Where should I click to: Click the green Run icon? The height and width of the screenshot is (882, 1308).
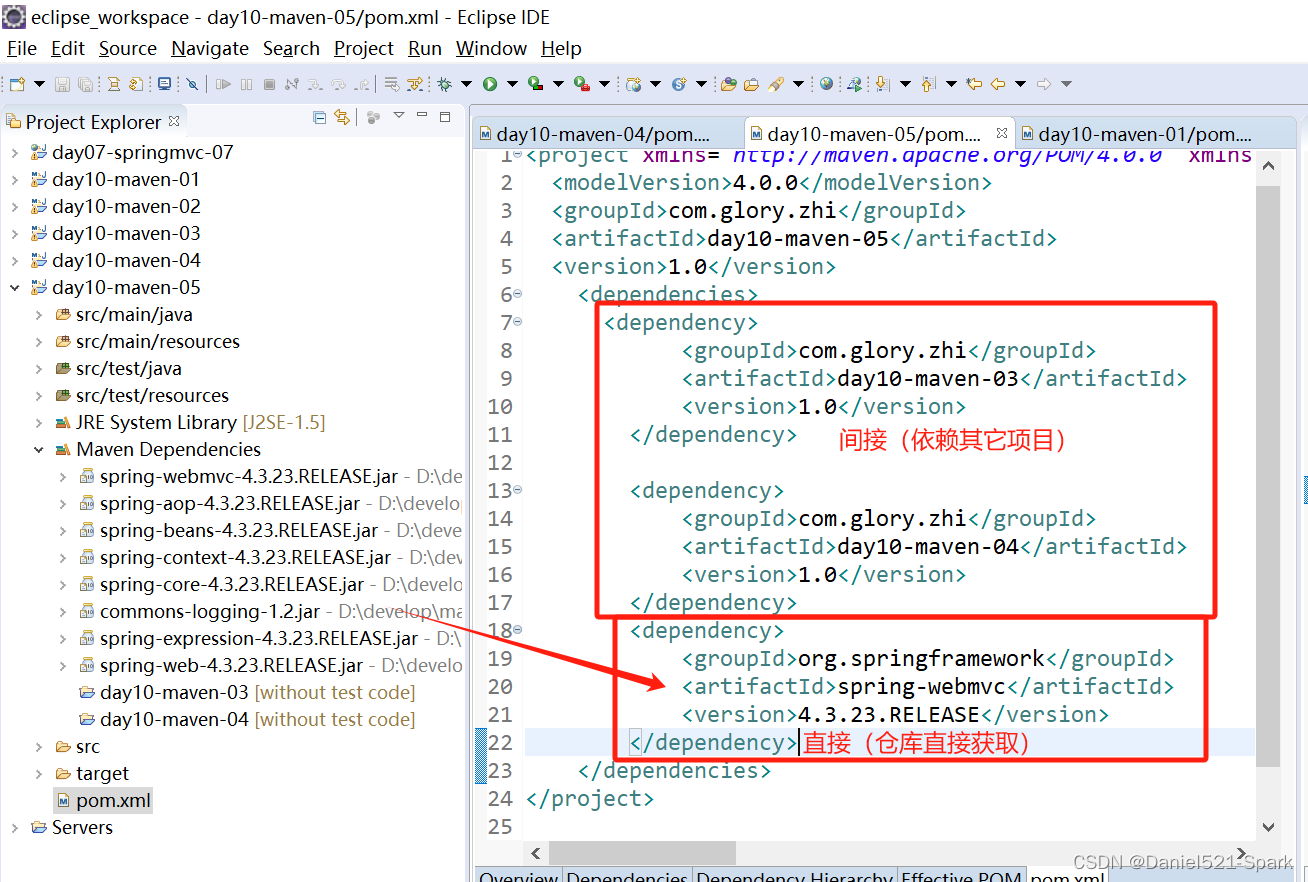[490, 84]
